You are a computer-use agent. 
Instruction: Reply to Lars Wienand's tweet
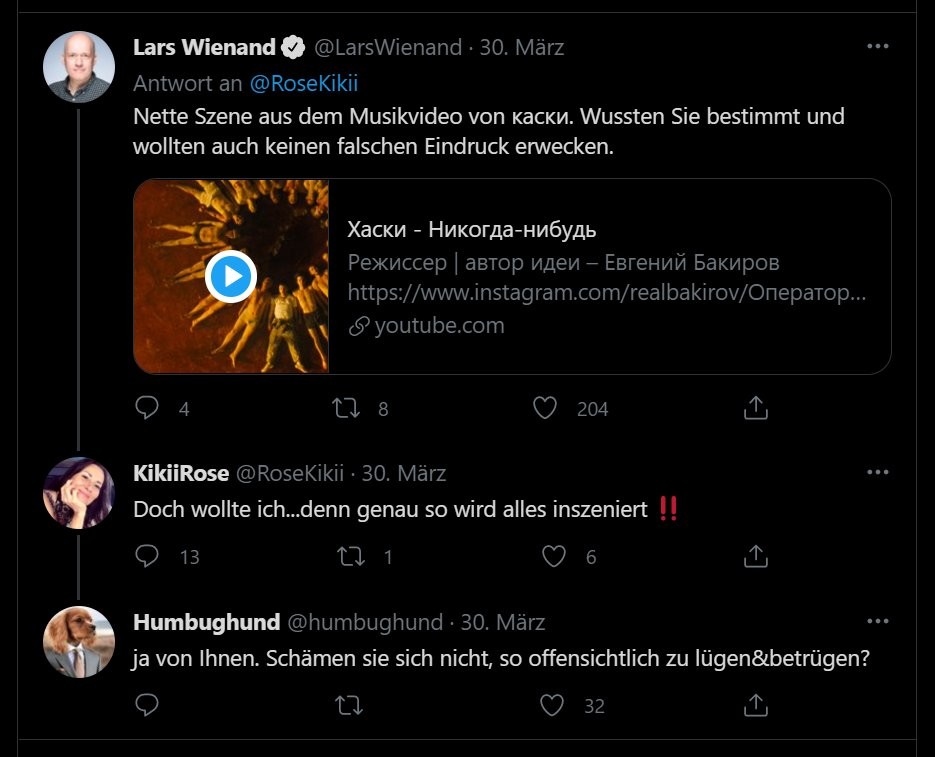[147, 408]
